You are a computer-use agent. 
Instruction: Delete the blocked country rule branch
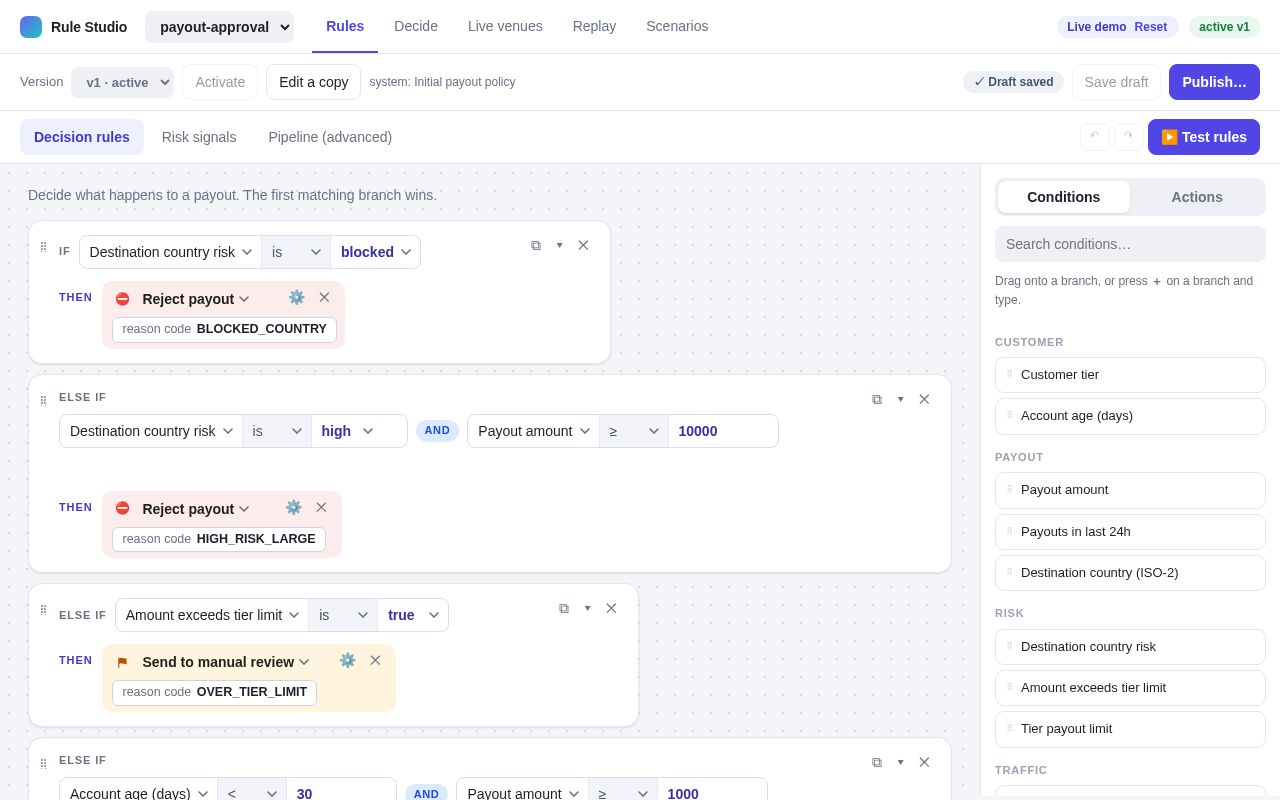(583, 245)
